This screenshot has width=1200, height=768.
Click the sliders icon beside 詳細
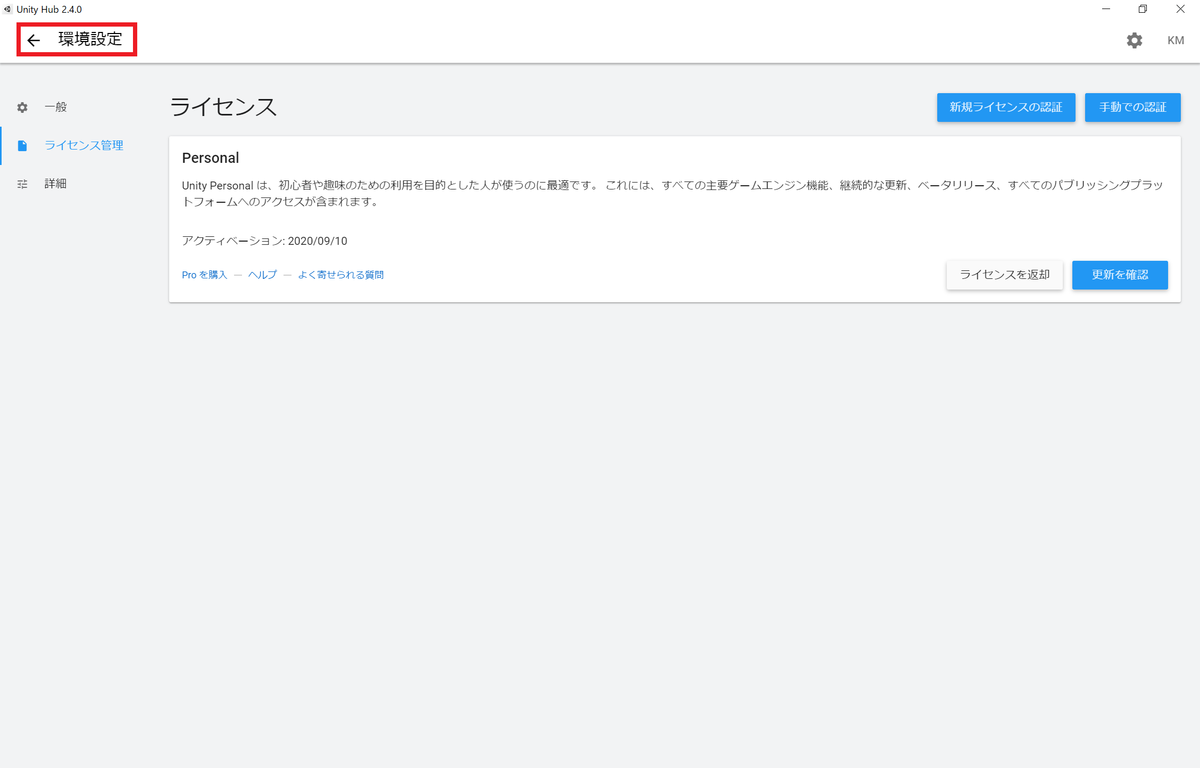22,183
